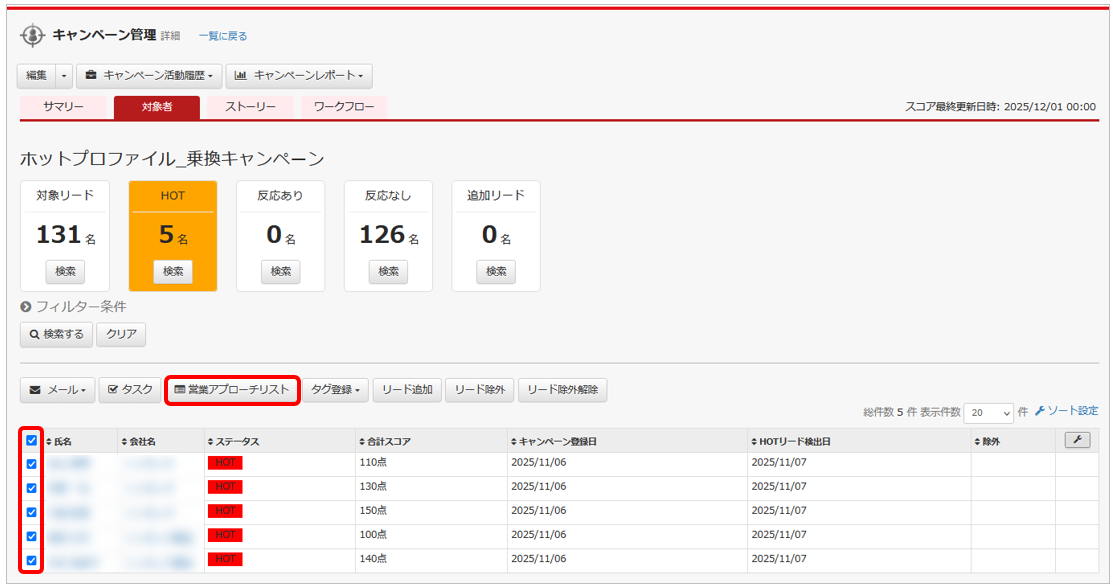The image size is (1113, 587).
Task: Toggle the select-all header checkbox
Action: (32, 441)
